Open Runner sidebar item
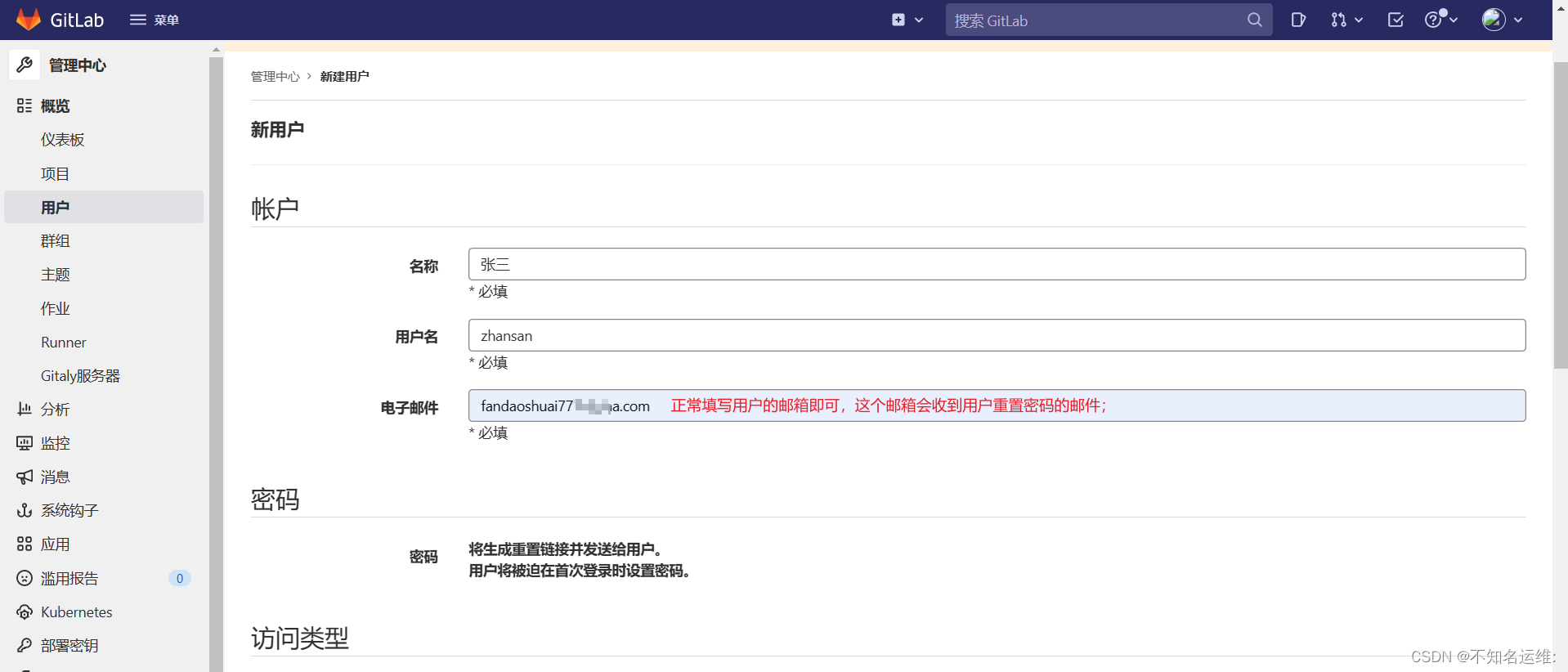 64,342
